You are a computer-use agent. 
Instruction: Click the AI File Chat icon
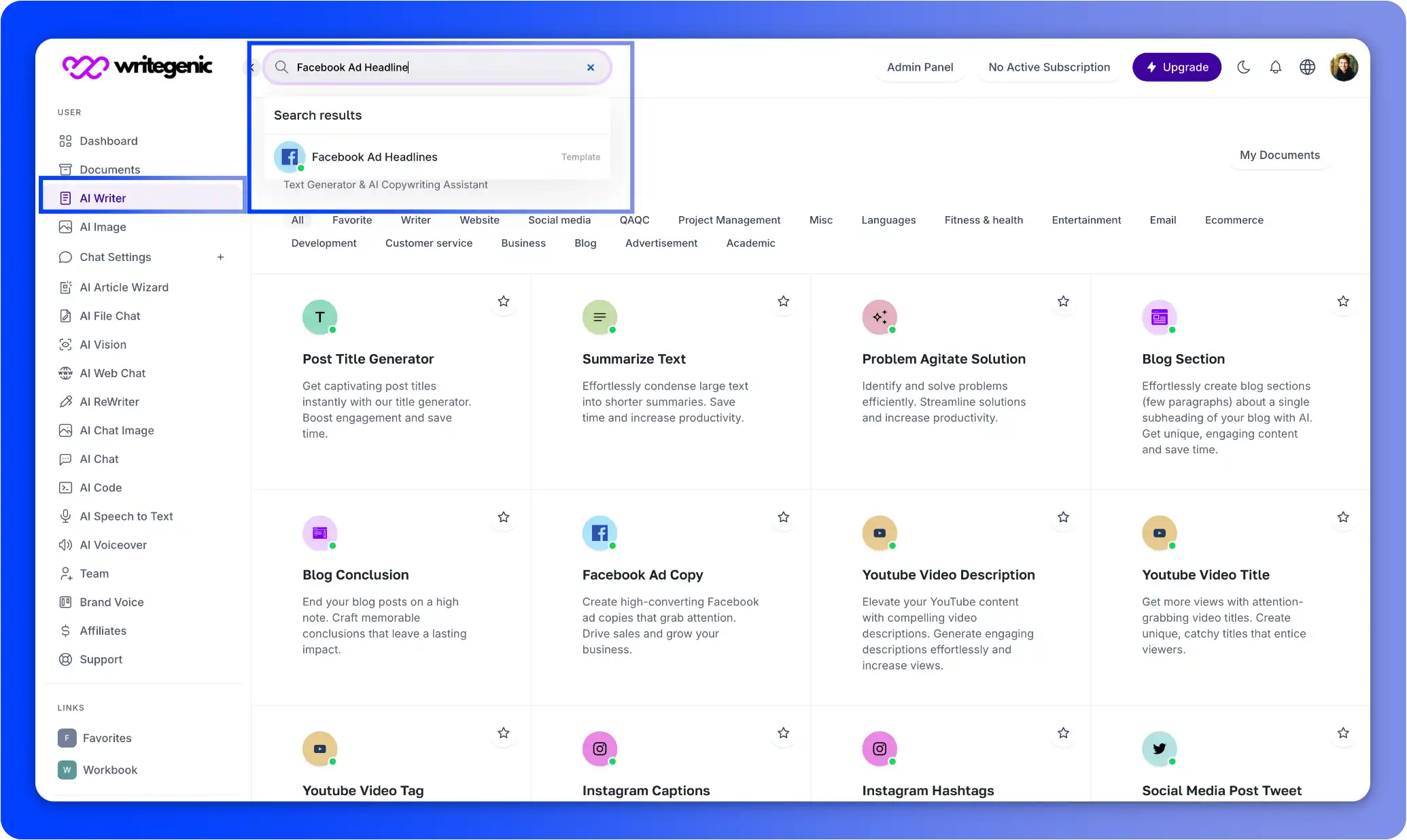pyautogui.click(x=65, y=316)
